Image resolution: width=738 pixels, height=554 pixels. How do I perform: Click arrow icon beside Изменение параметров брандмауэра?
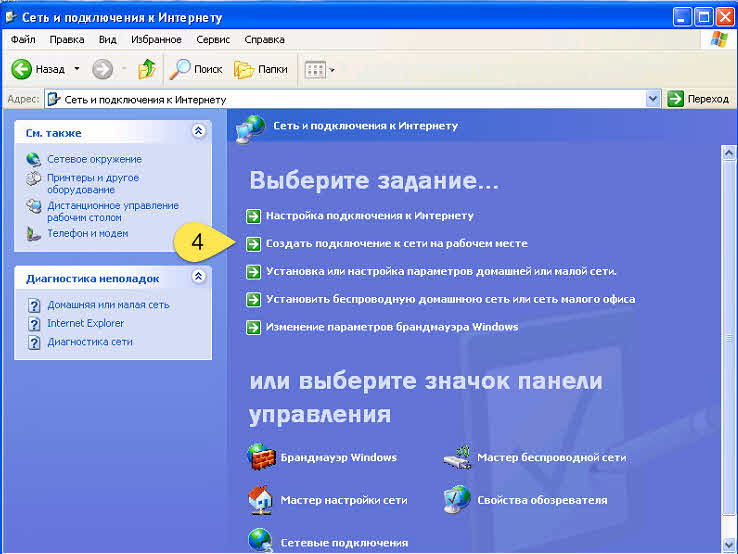pyautogui.click(x=253, y=327)
